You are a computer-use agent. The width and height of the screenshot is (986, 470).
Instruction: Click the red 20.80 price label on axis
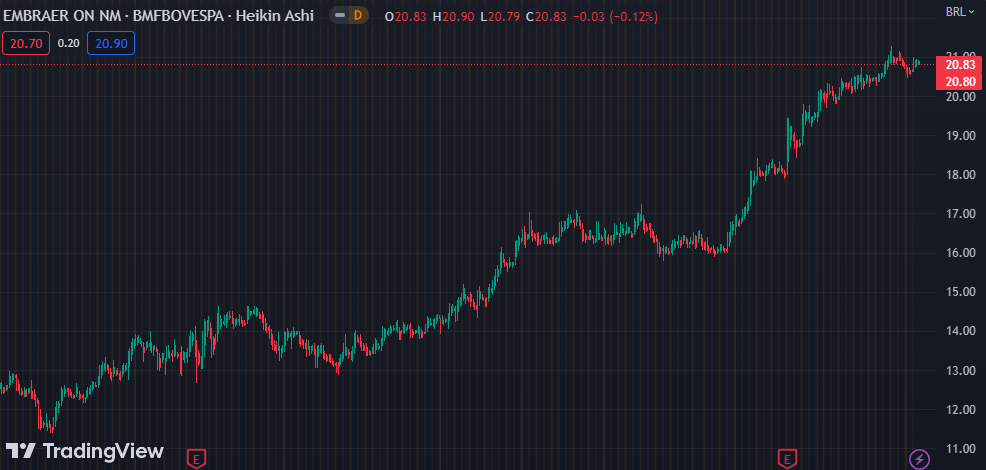pyautogui.click(x=958, y=81)
